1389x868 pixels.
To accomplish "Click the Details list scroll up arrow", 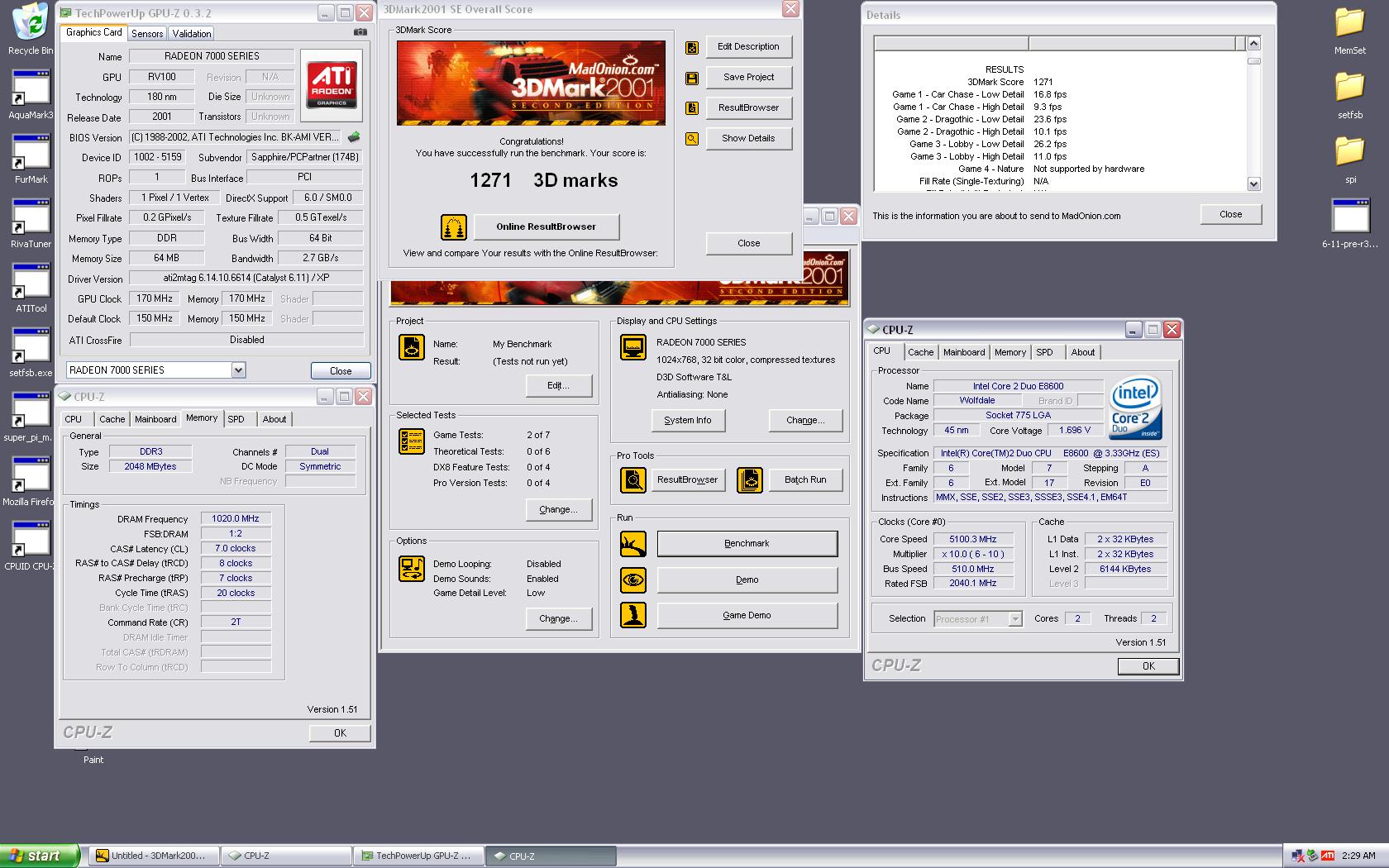I will [x=1253, y=43].
